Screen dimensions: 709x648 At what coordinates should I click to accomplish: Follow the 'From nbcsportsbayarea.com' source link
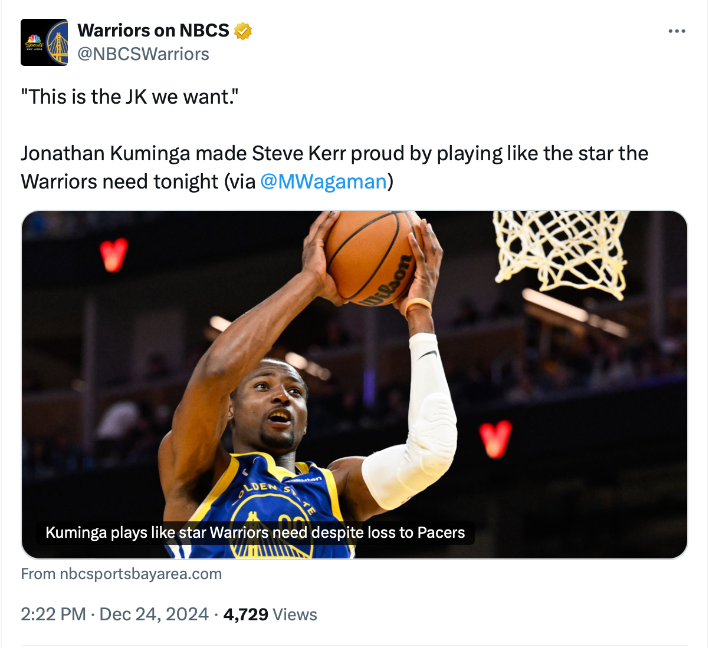coord(121,574)
